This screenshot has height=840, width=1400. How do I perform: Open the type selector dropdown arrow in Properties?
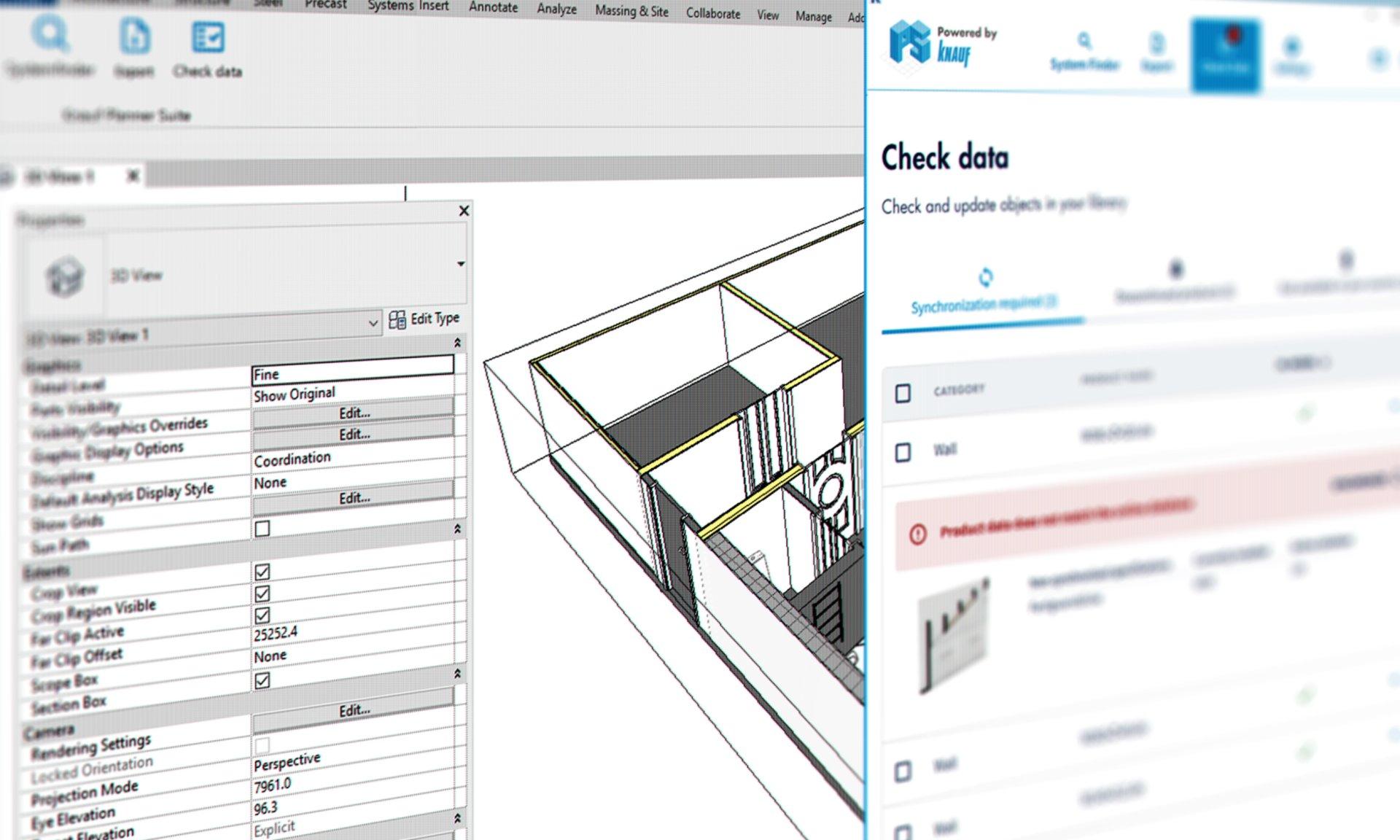(x=461, y=264)
